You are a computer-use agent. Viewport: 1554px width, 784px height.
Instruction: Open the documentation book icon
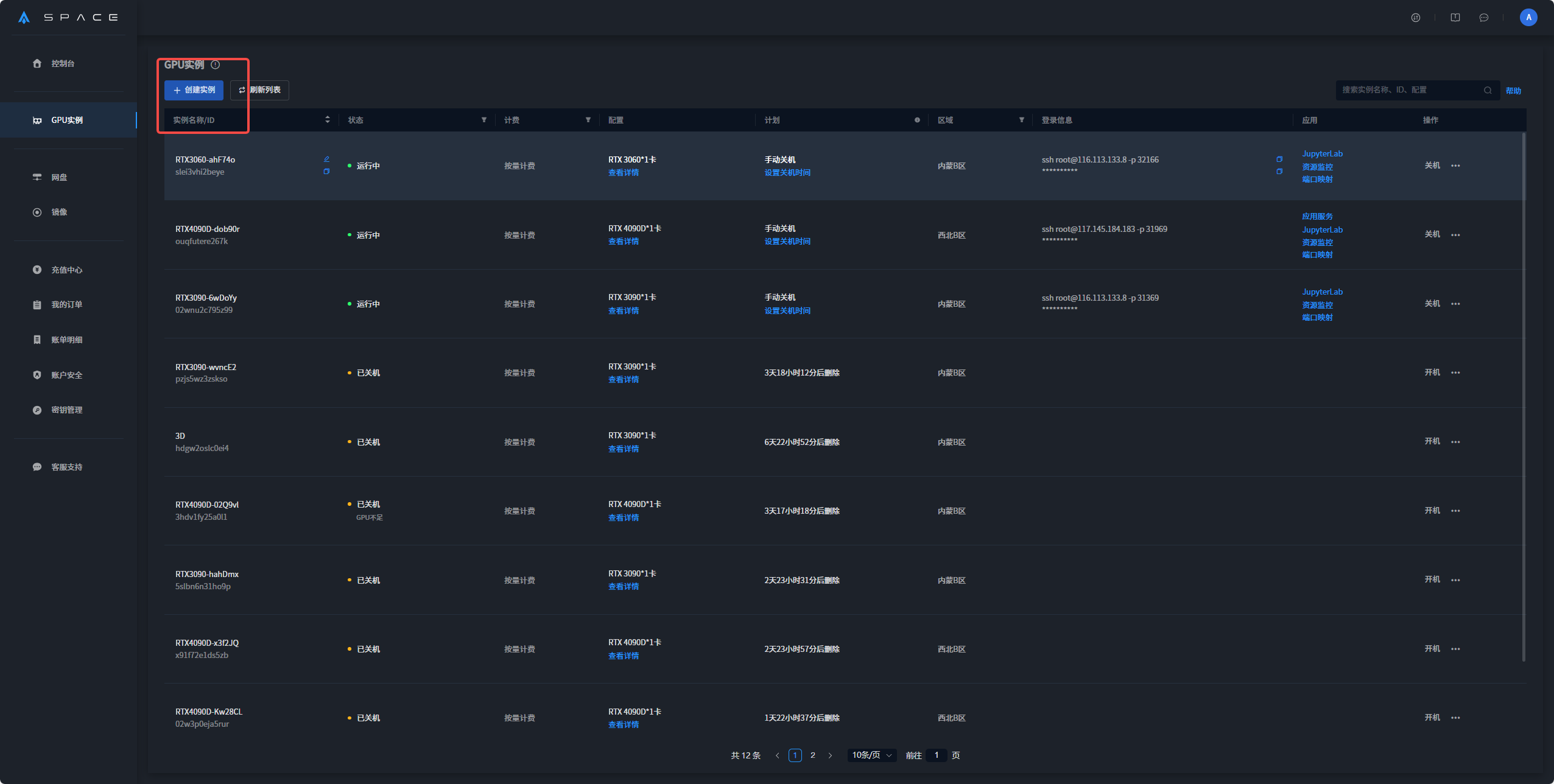tap(1455, 18)
